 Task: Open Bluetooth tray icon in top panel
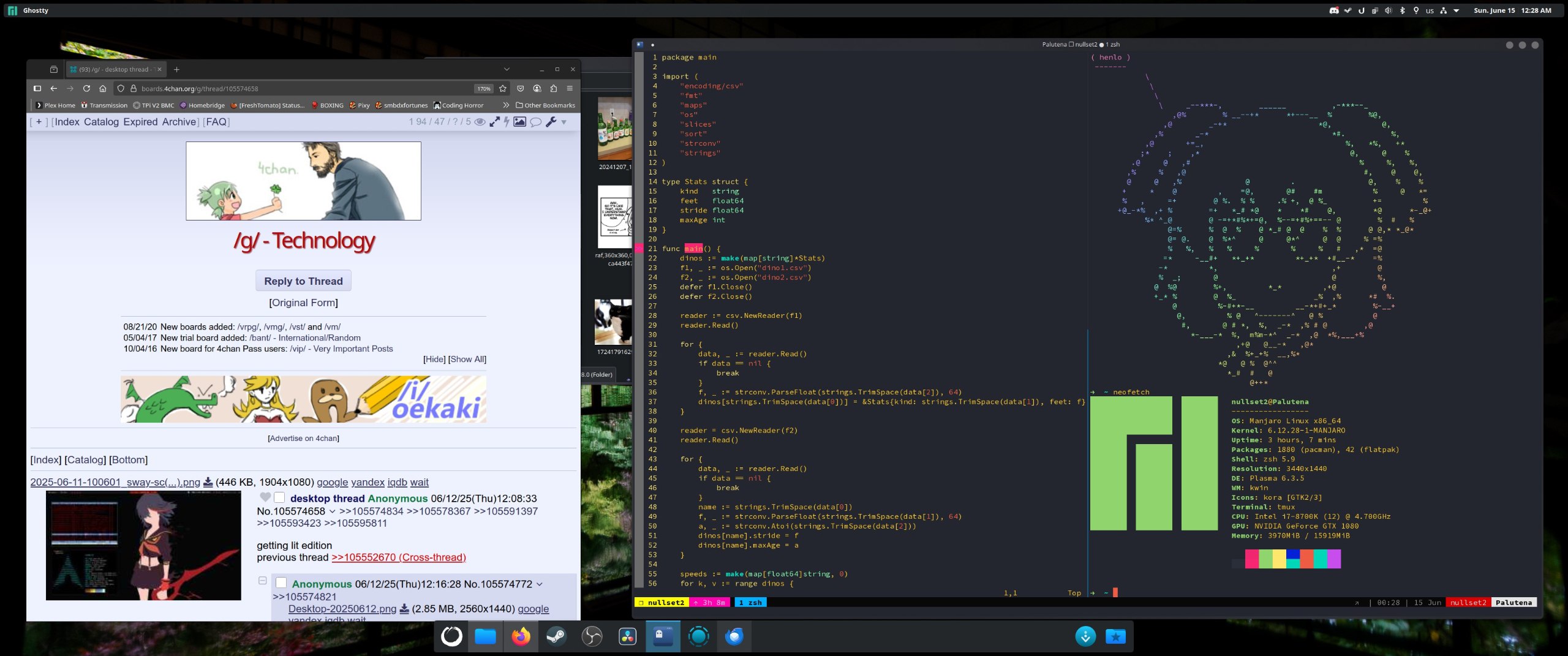(x=1403, y=10)
